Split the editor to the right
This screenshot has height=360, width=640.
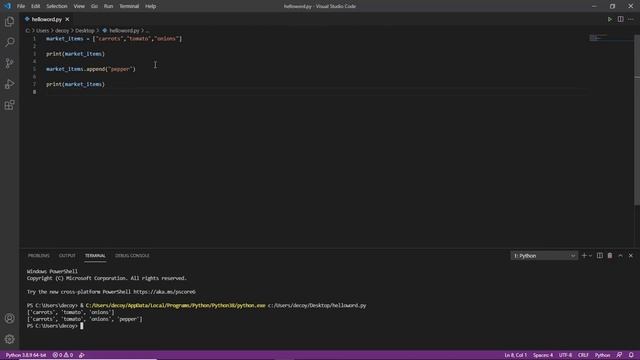click(620, 19)
